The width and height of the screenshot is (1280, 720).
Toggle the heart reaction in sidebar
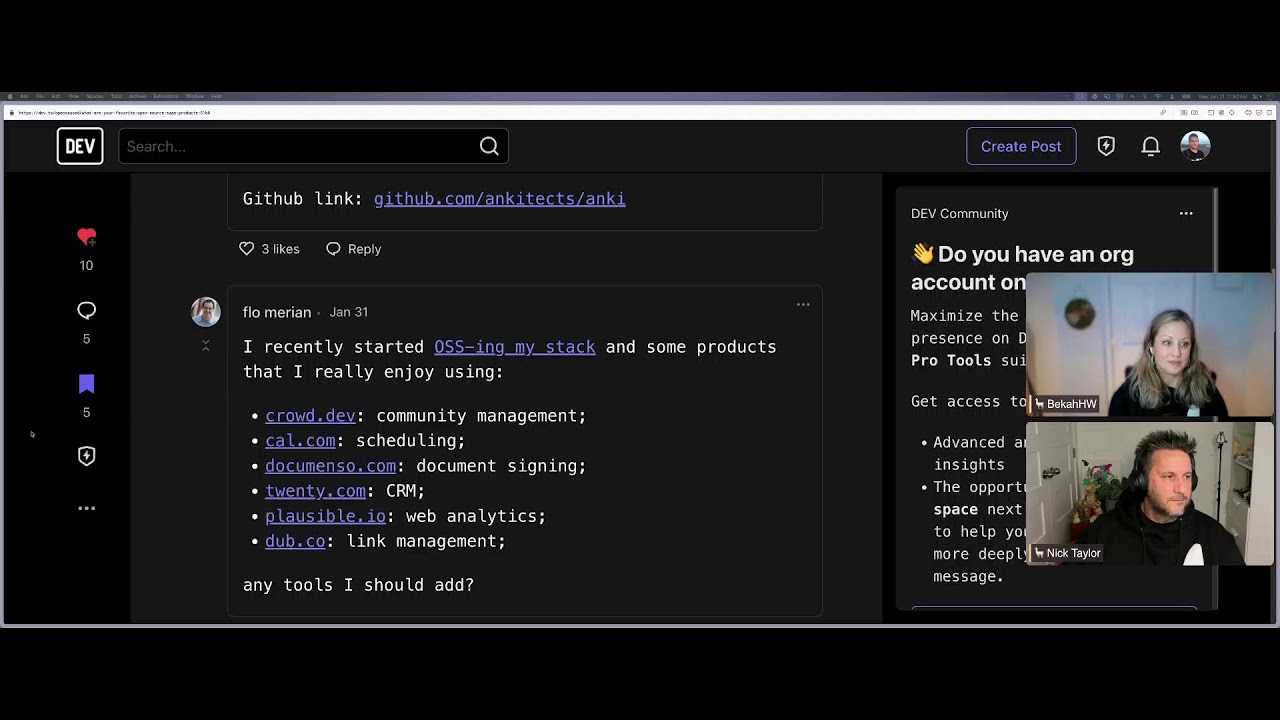(87, 237)
